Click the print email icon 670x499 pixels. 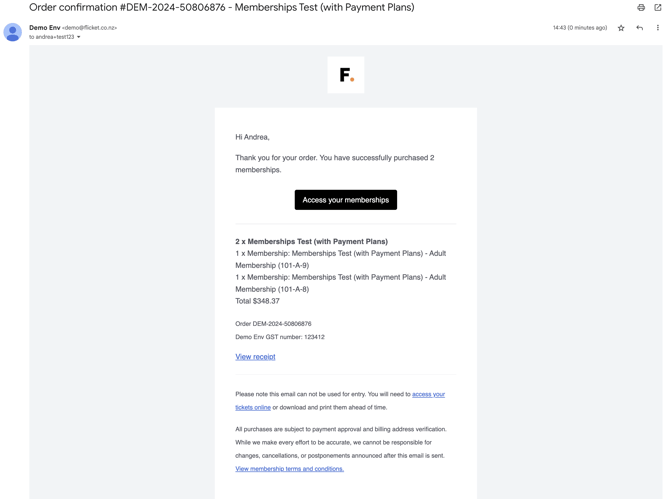coord(641,7)
